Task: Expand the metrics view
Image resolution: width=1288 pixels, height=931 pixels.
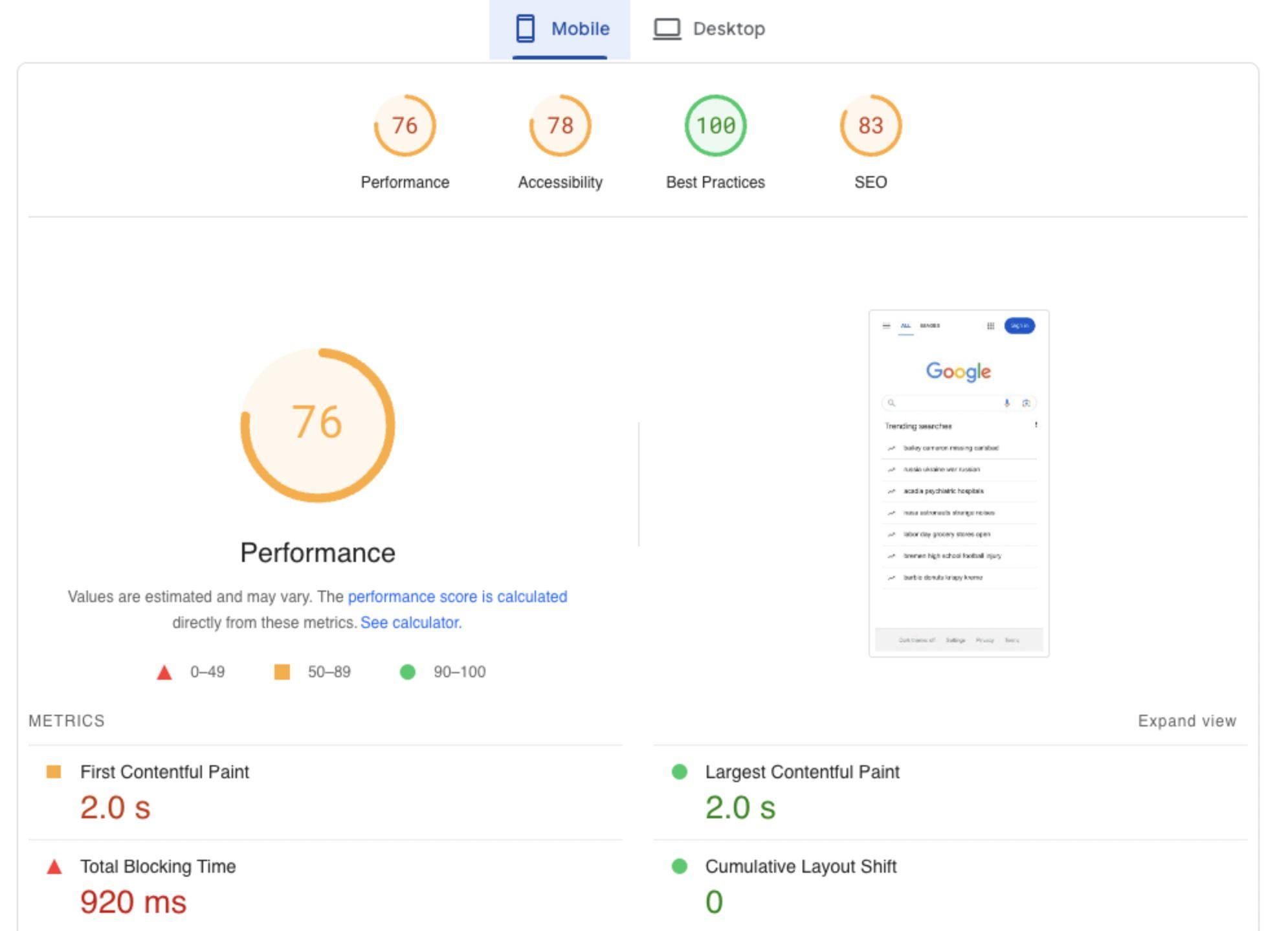Action: (x=1187, y=721)
